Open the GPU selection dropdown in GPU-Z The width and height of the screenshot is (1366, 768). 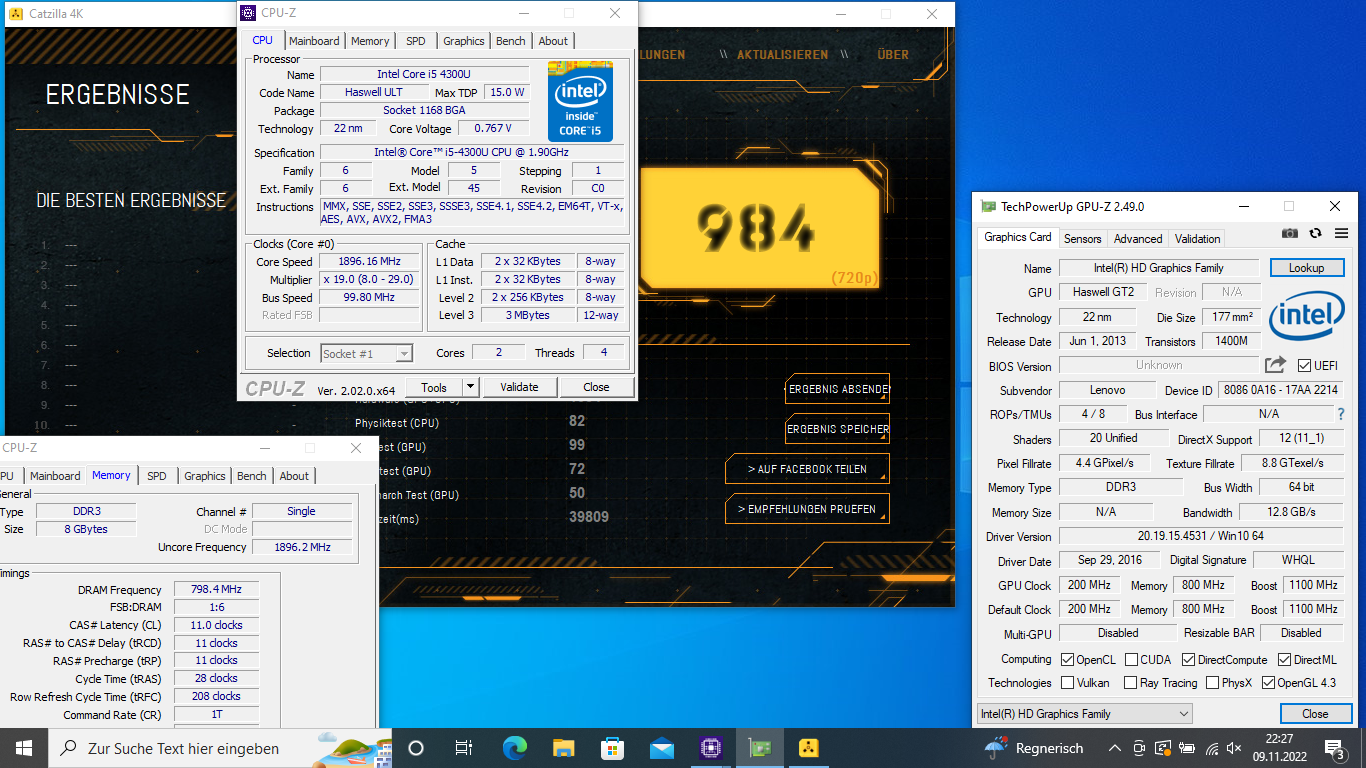click(1084, 713)
